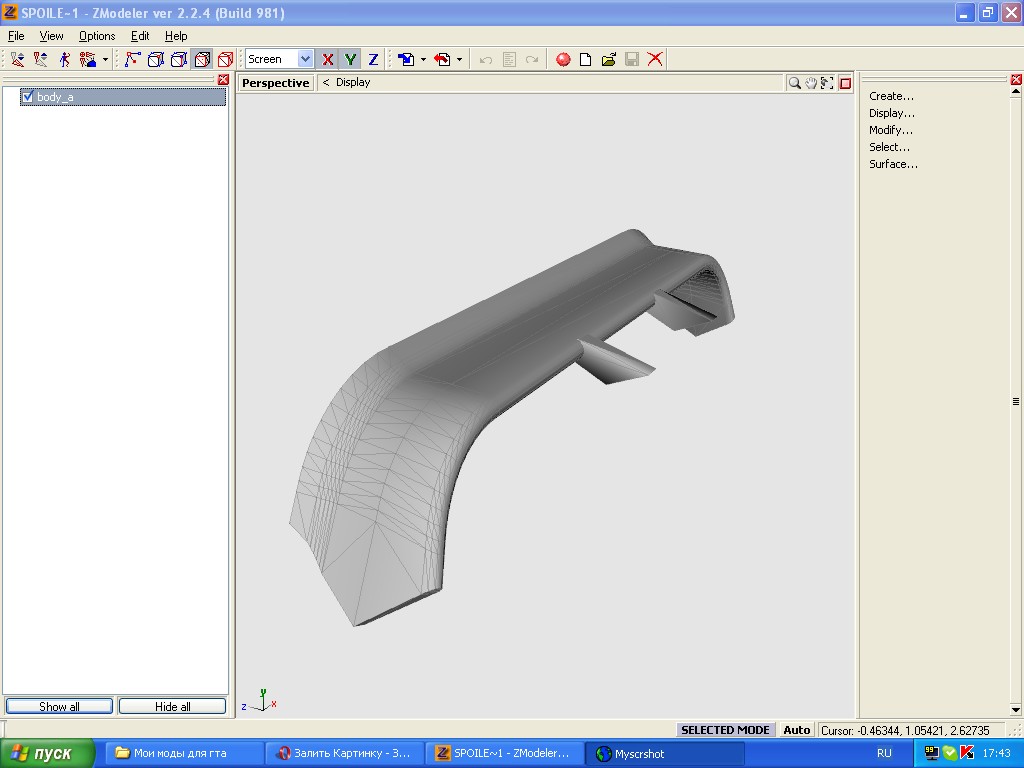1024x768 pixels.
Task: Click the red X delete toolbar icon
Action: pos(655,60)
